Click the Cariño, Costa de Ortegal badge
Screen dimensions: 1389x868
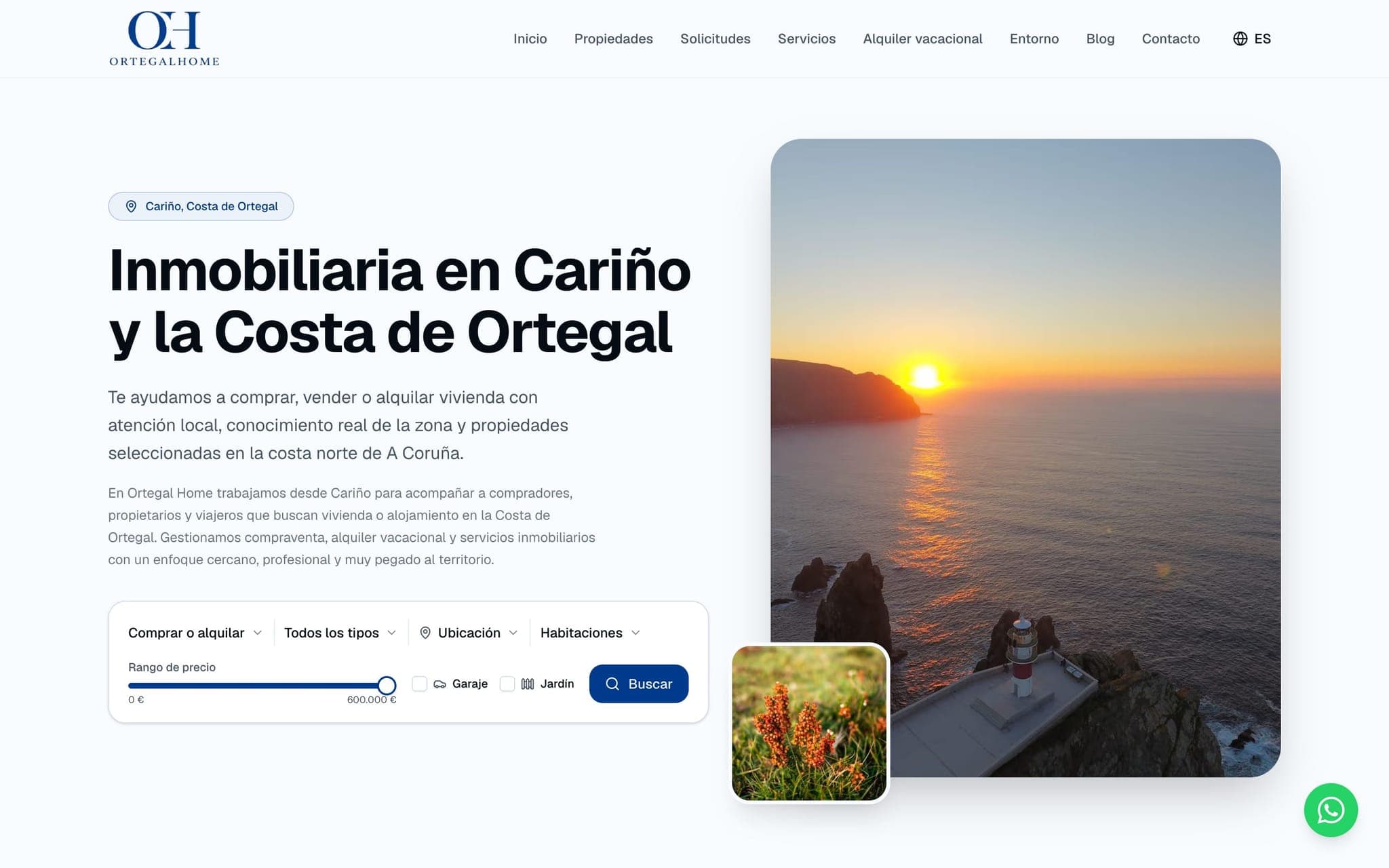(x=201, y=206)
